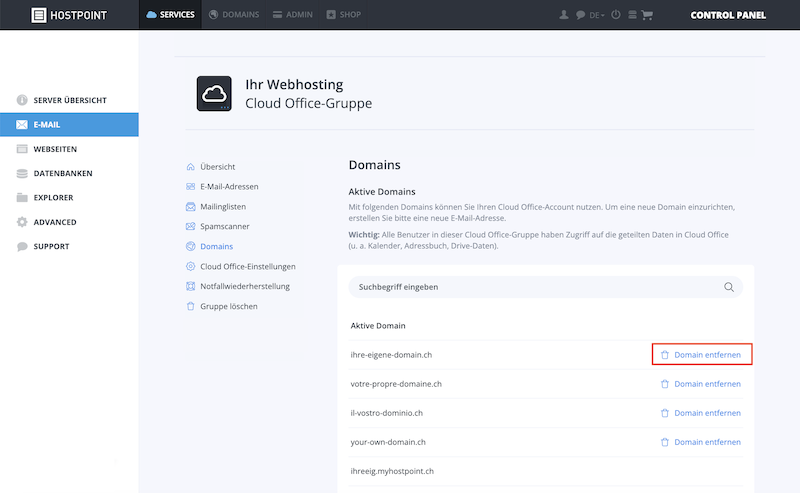
Task: Click the Explorer folder icon
Action: (22, 198)
